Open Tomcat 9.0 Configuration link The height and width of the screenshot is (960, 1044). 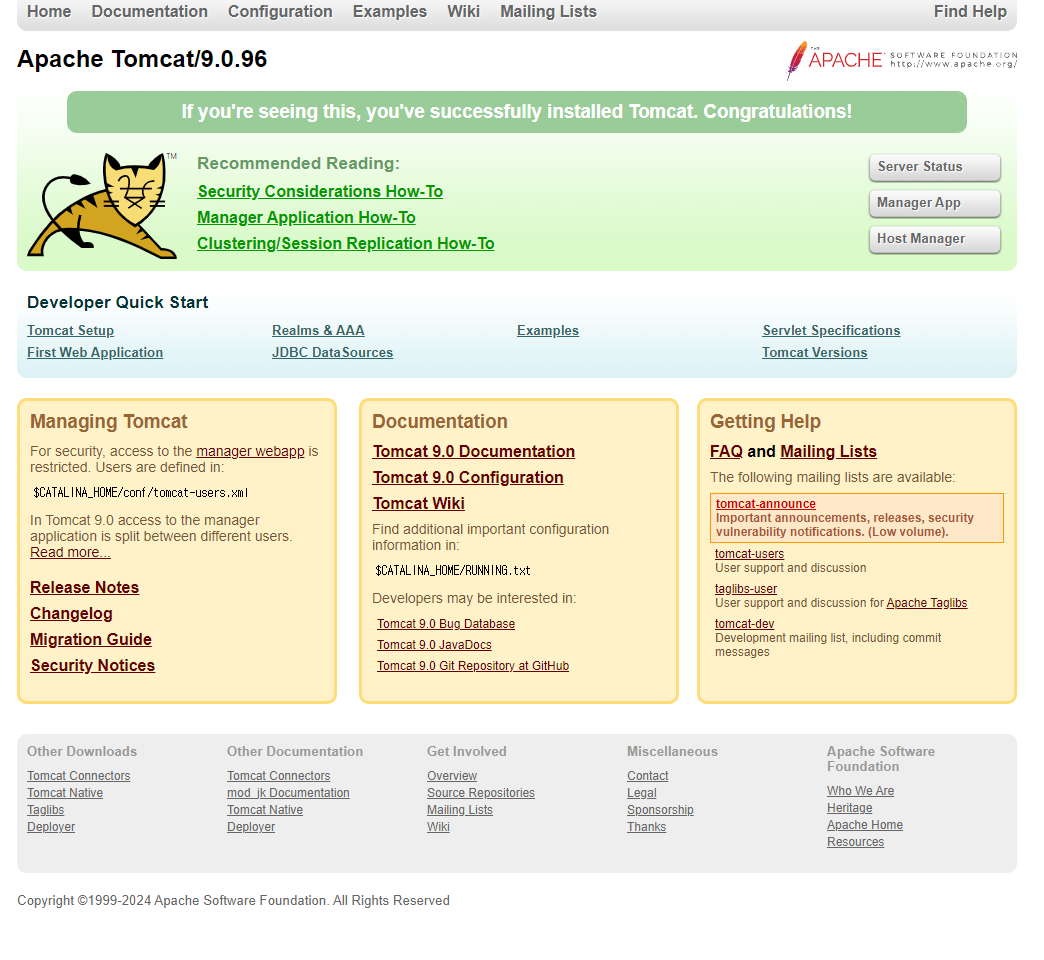pos(468,478)
